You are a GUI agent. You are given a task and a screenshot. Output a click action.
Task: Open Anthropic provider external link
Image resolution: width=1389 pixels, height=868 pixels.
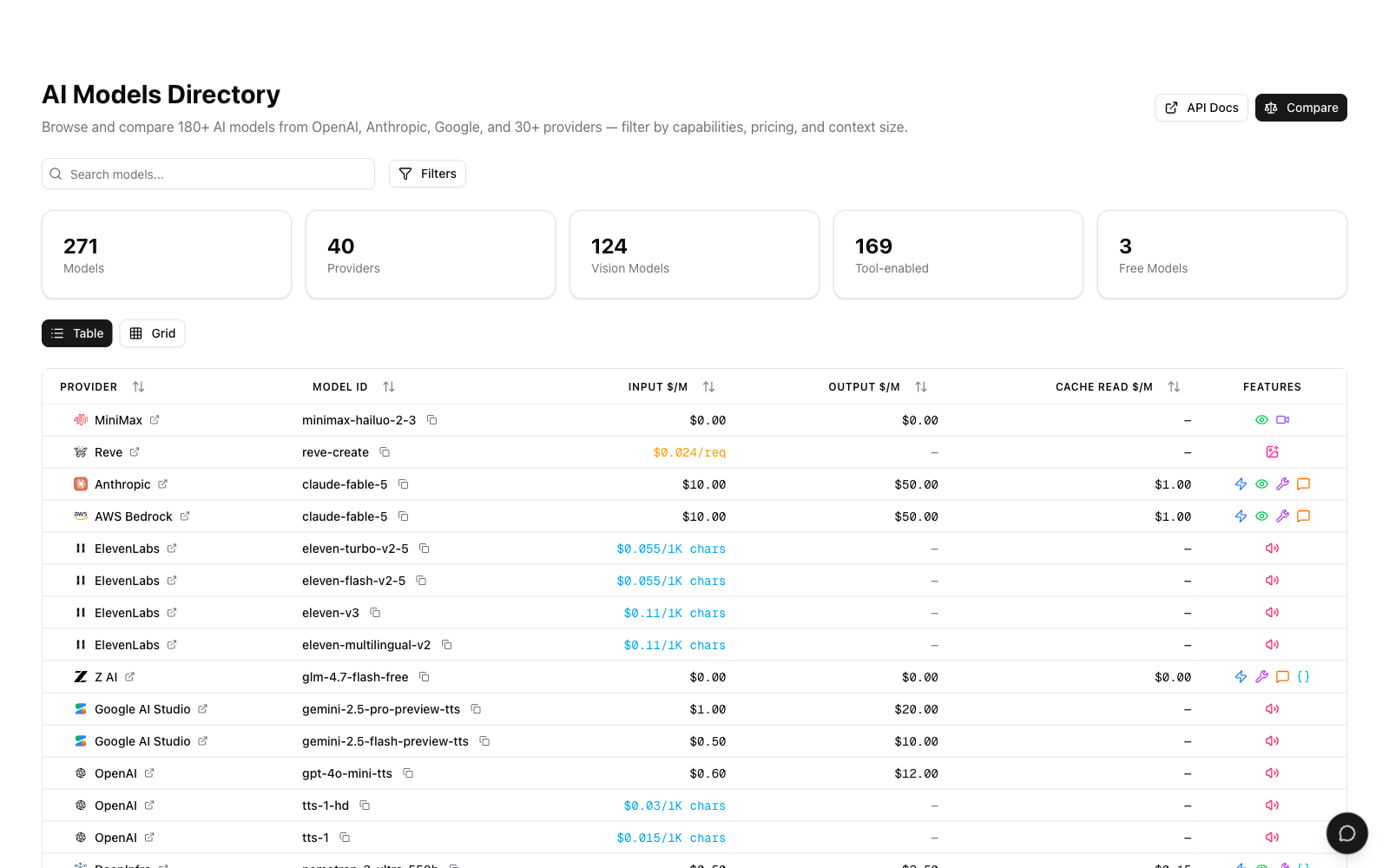point(162,484)
